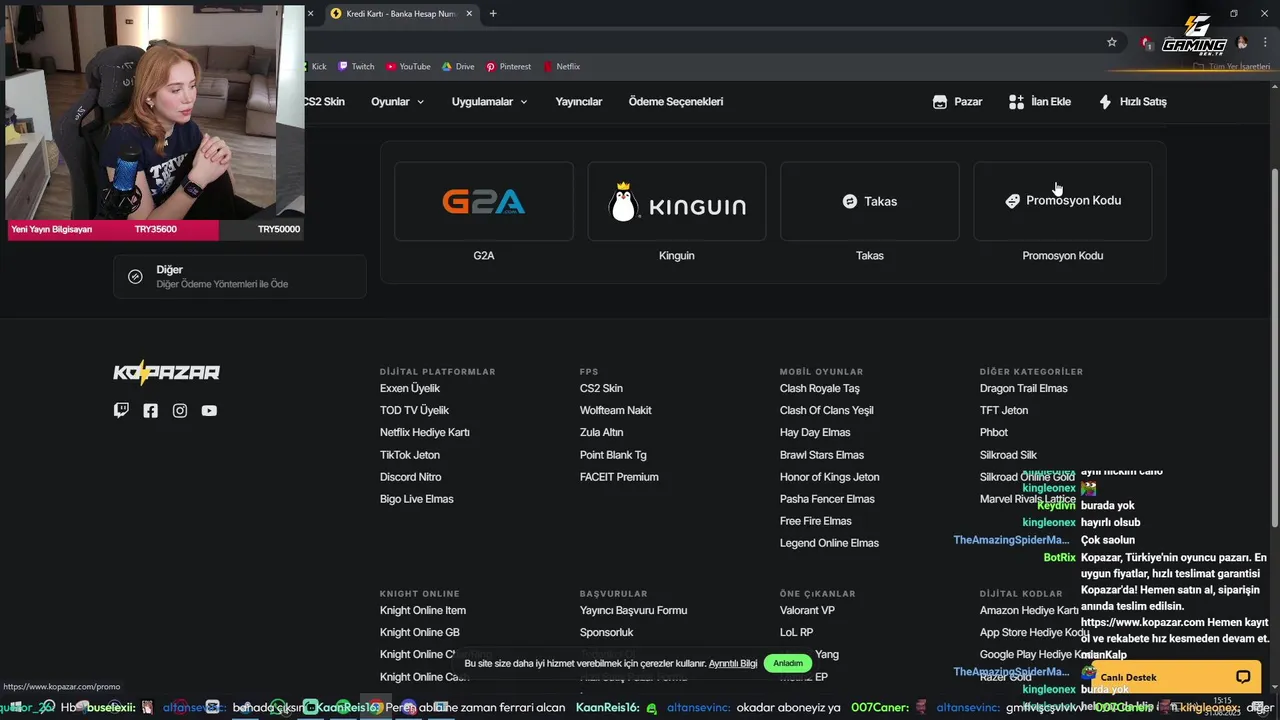Open LoL RP link
1280x720 pixels.
tap(797, 632)
